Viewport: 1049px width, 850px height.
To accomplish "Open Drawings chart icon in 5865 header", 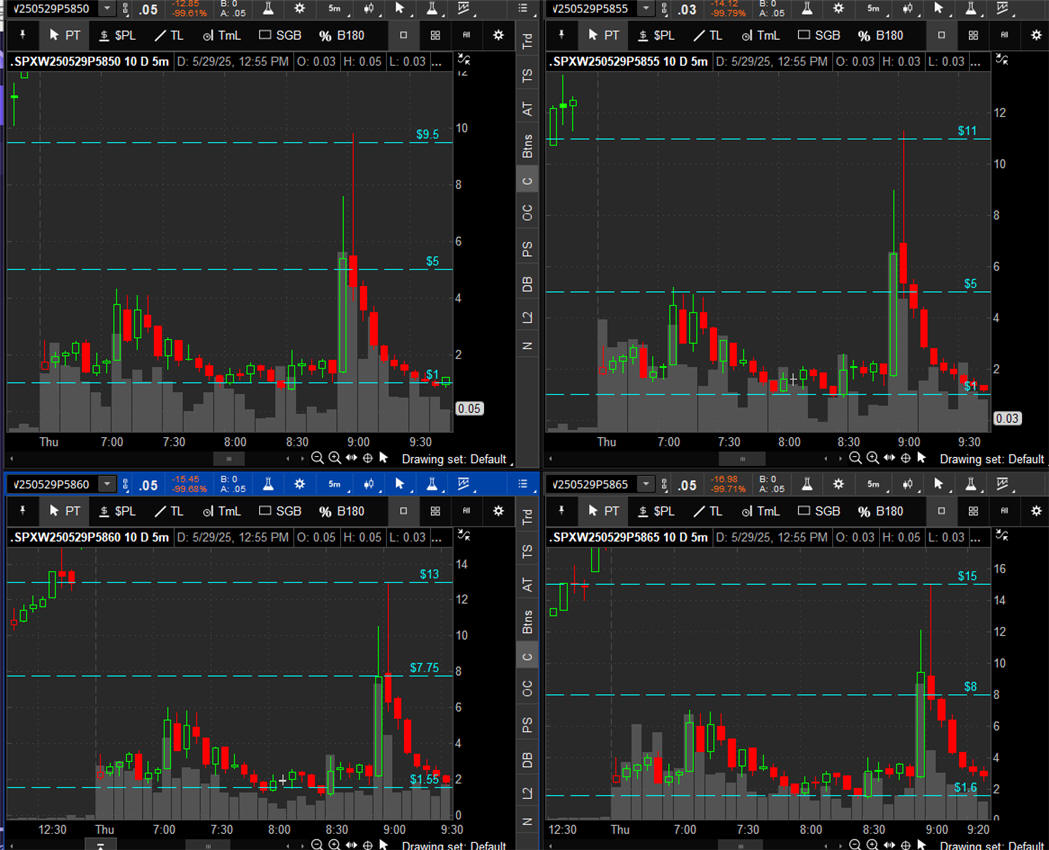I will click(x=1003, y=484).
